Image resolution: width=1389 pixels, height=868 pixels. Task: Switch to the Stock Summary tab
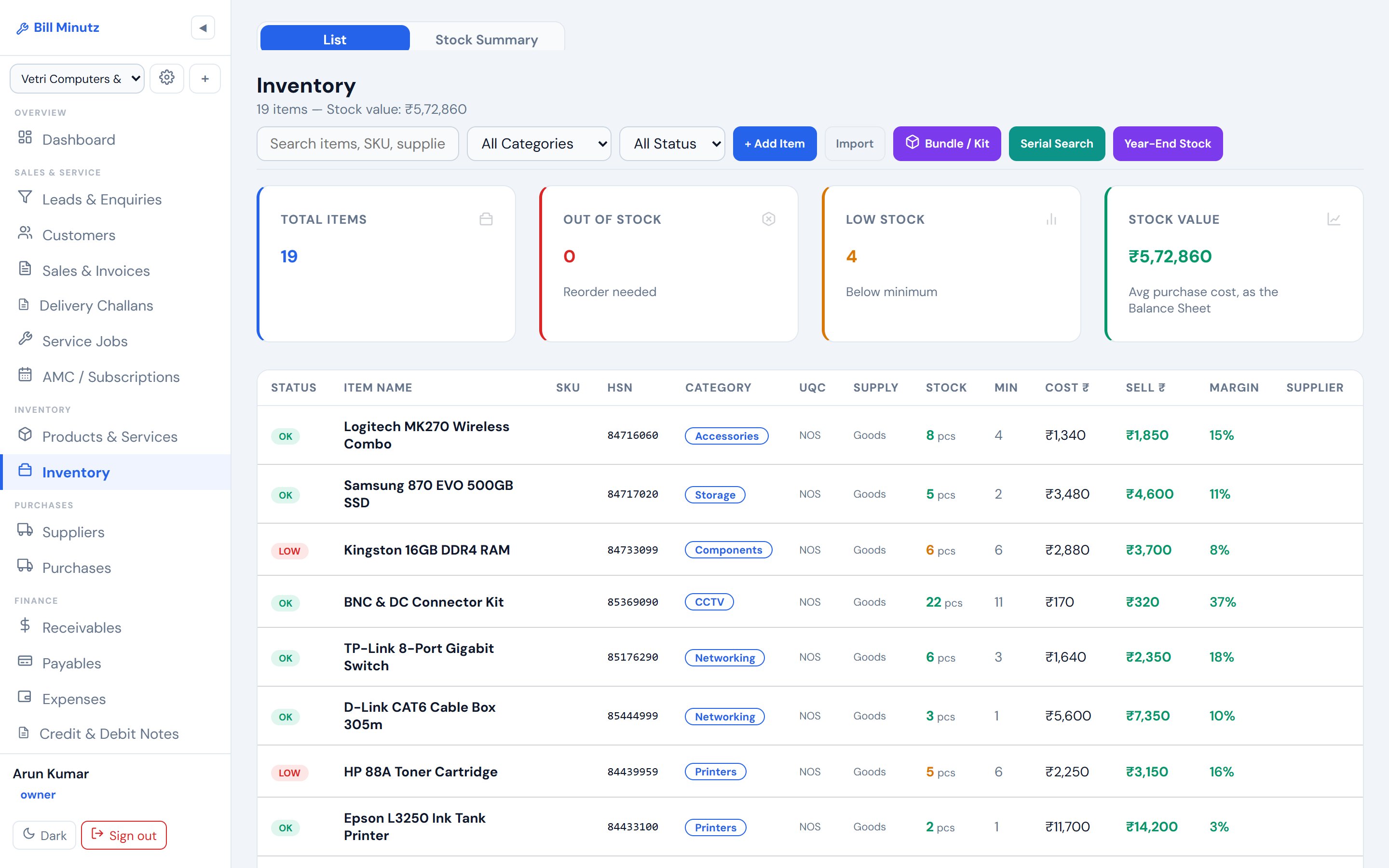click(486, 39)
